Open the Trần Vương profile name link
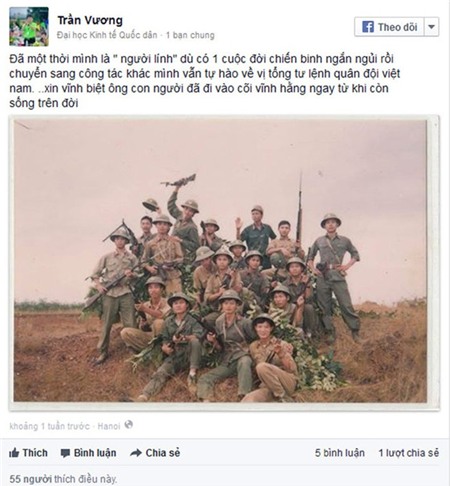Image resolution: width=450 pixels, height=486 pixels. [x=90, y=20]
